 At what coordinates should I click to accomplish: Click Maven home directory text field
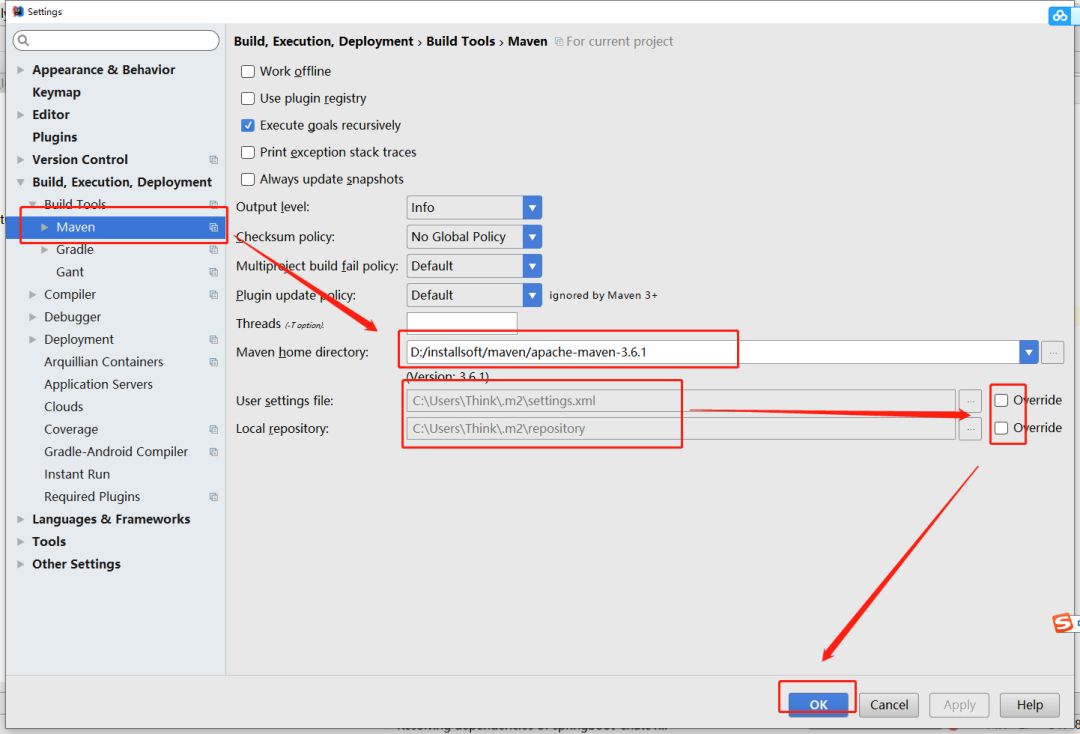coord(712,352)
